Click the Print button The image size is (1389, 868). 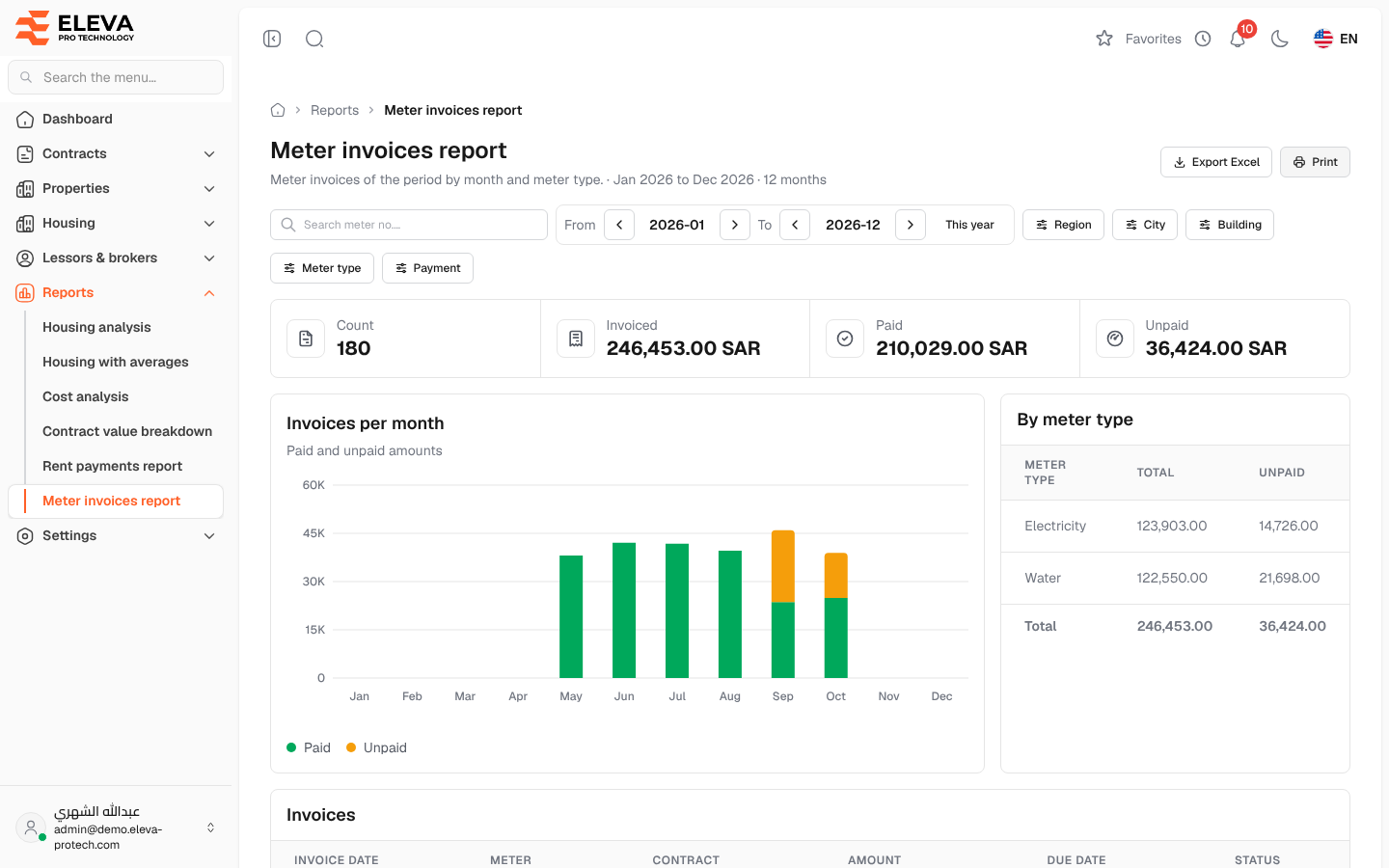point(1315,162)
